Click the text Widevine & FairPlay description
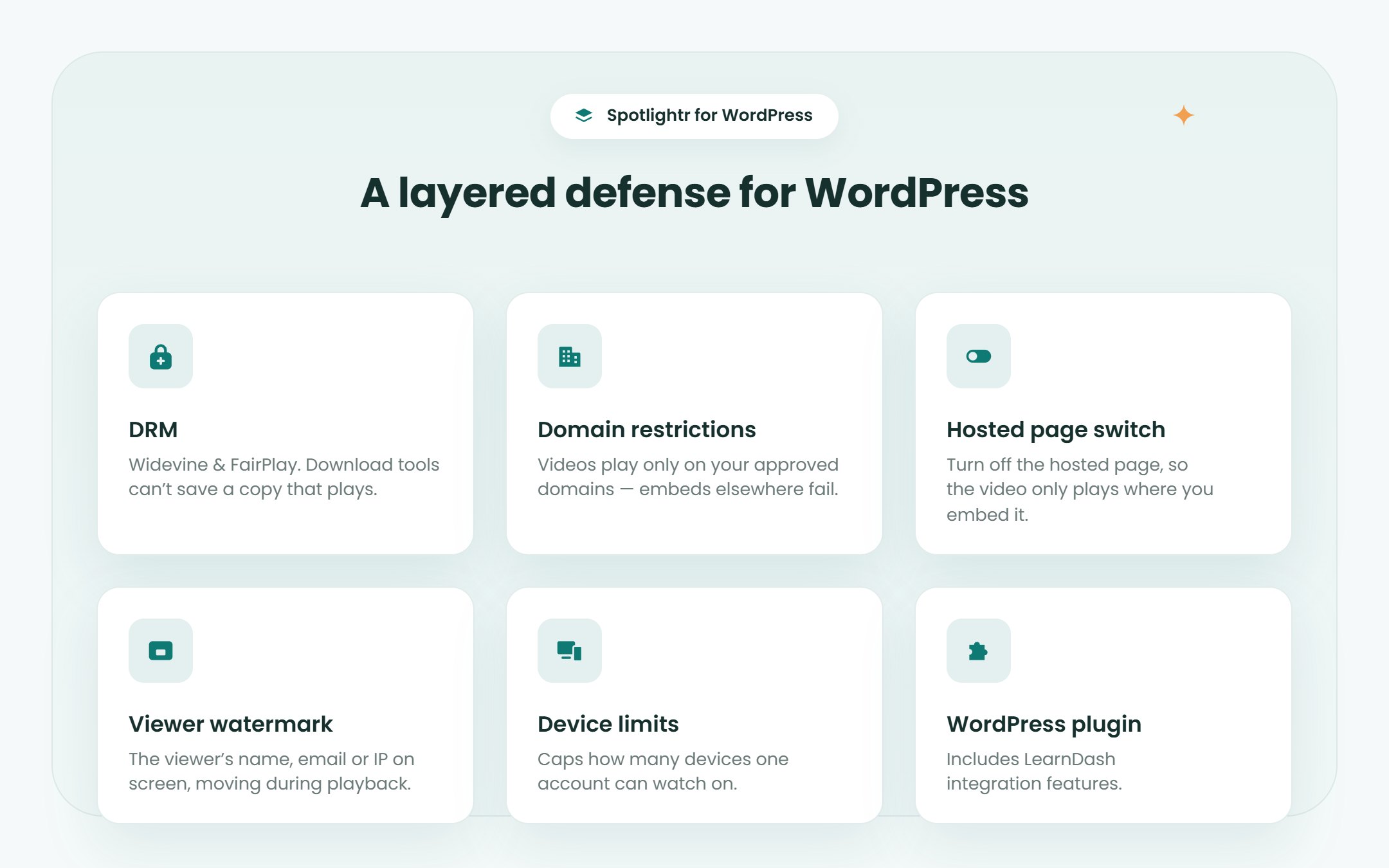This screenshot has width=1389, height=868. (x=284, y=477)
